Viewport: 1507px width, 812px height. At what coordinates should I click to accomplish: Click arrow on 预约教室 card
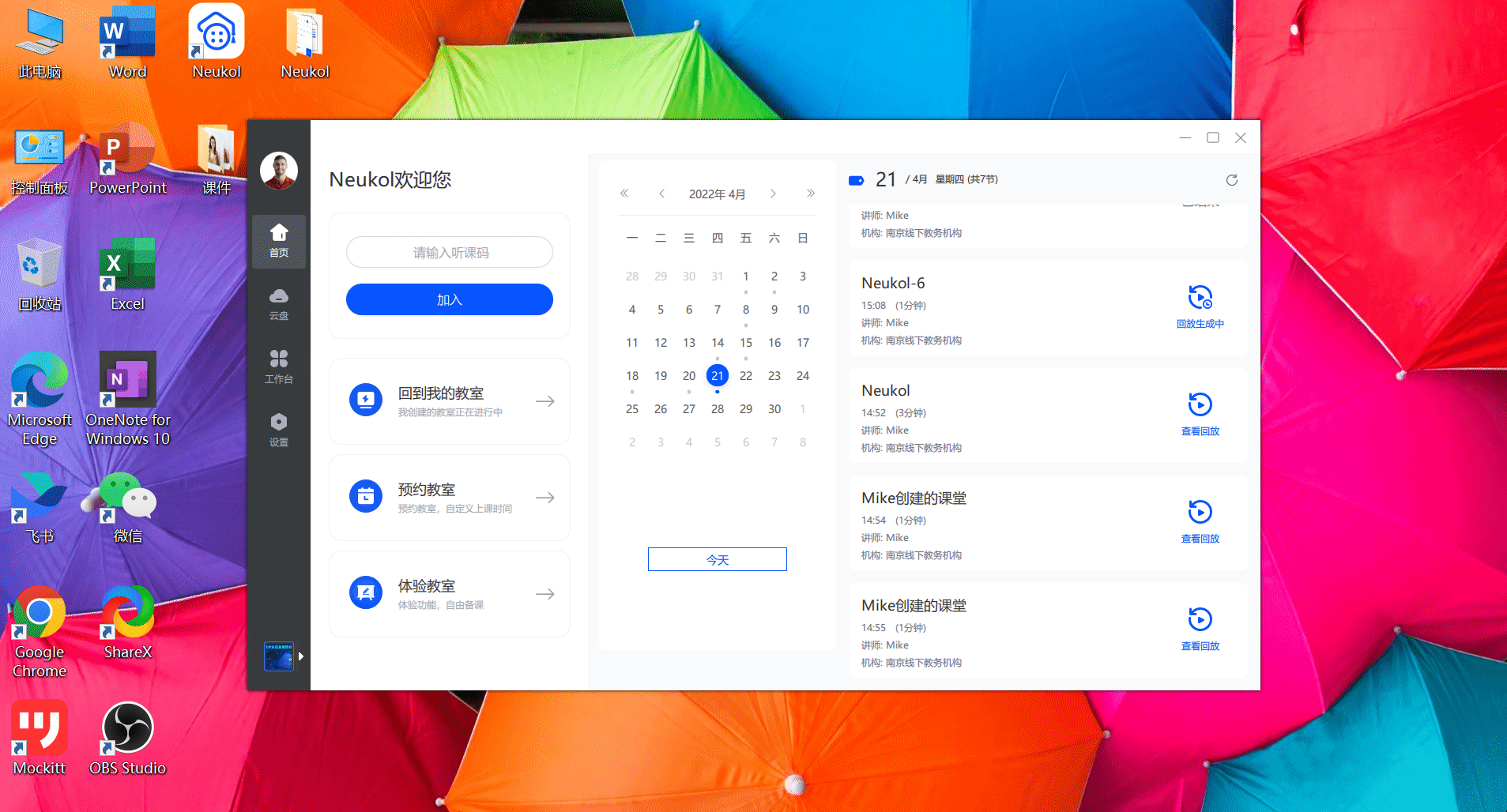coord(545,498)
